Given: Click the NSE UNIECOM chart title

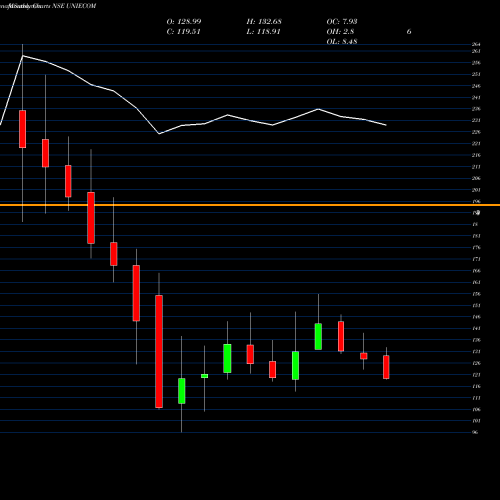Looking at the screenshot, I should coord(48,6).
